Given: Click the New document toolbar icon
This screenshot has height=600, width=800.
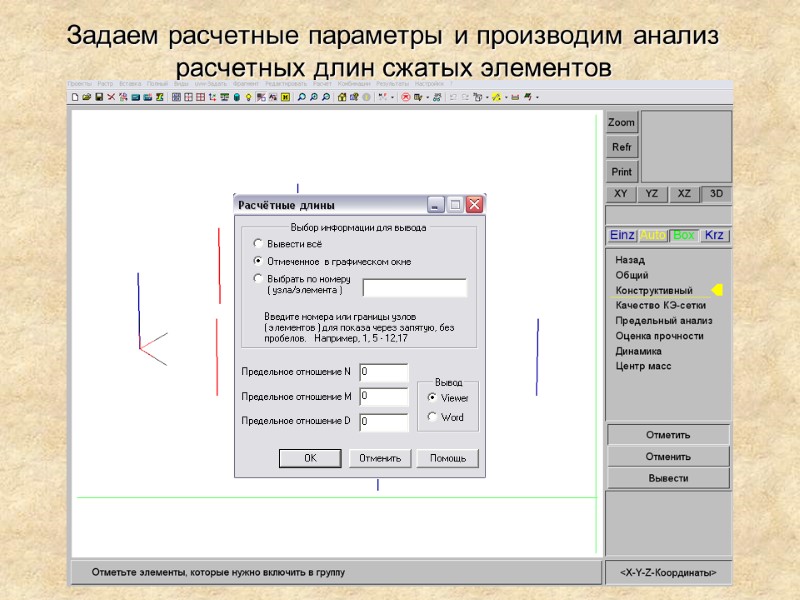Looking at the screenshot, I should pyautogui.click(x=75, y=97).
